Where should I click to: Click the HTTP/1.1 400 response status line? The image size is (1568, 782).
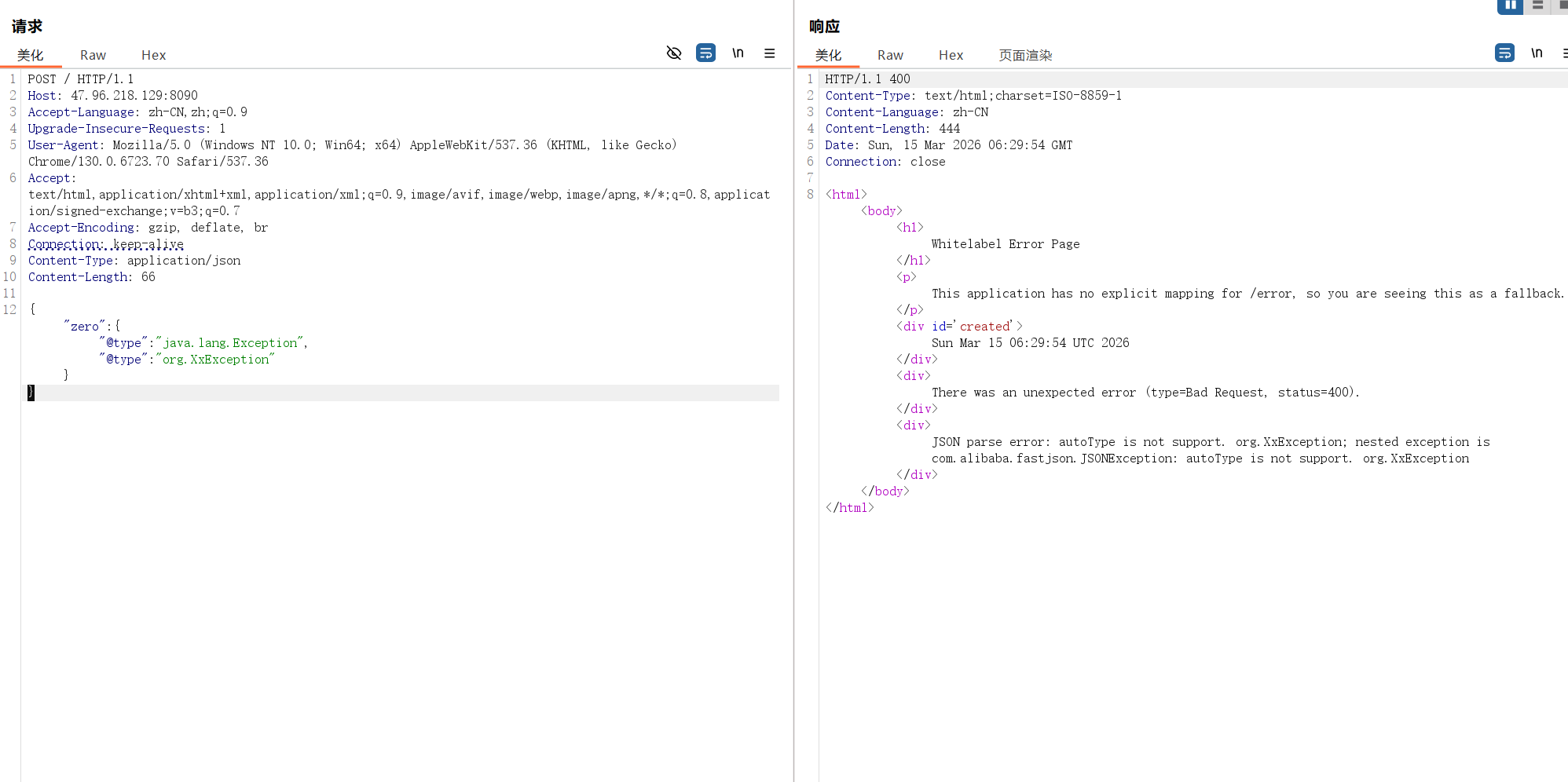tap(867, 79)
